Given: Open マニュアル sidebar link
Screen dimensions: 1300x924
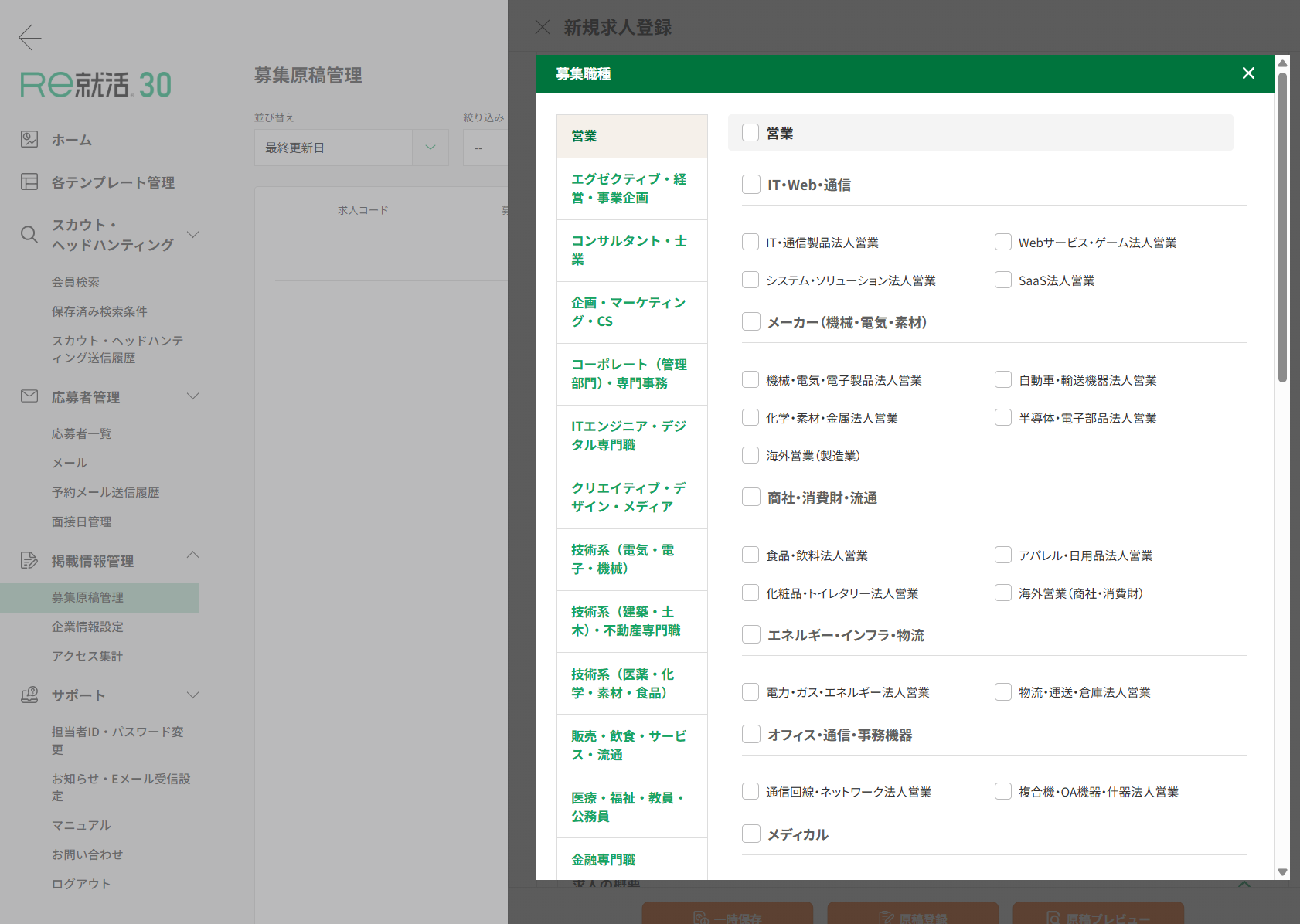Looking at the screenshot, I should (81, 825).
